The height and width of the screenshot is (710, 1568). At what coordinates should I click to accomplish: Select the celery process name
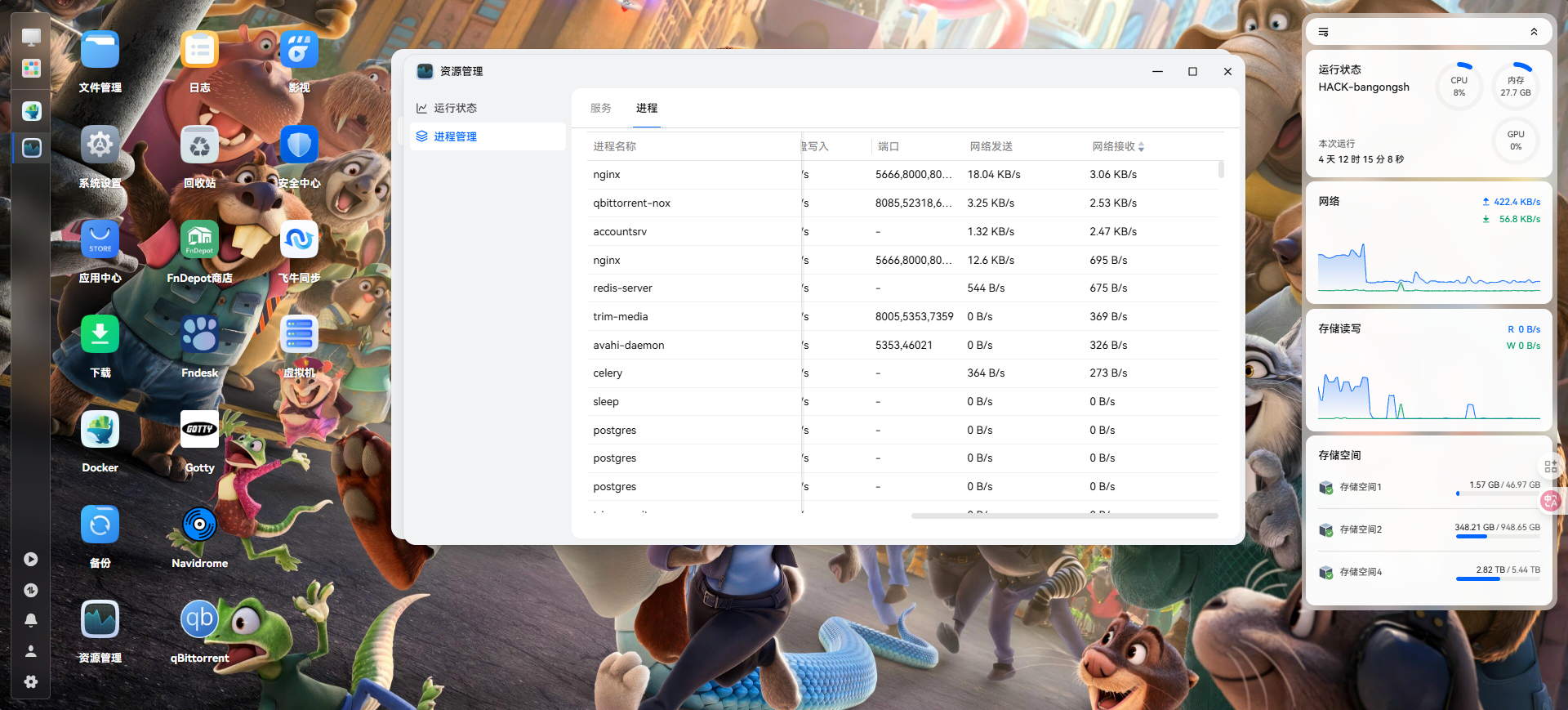pyautogui.click(x=608, y=373)
